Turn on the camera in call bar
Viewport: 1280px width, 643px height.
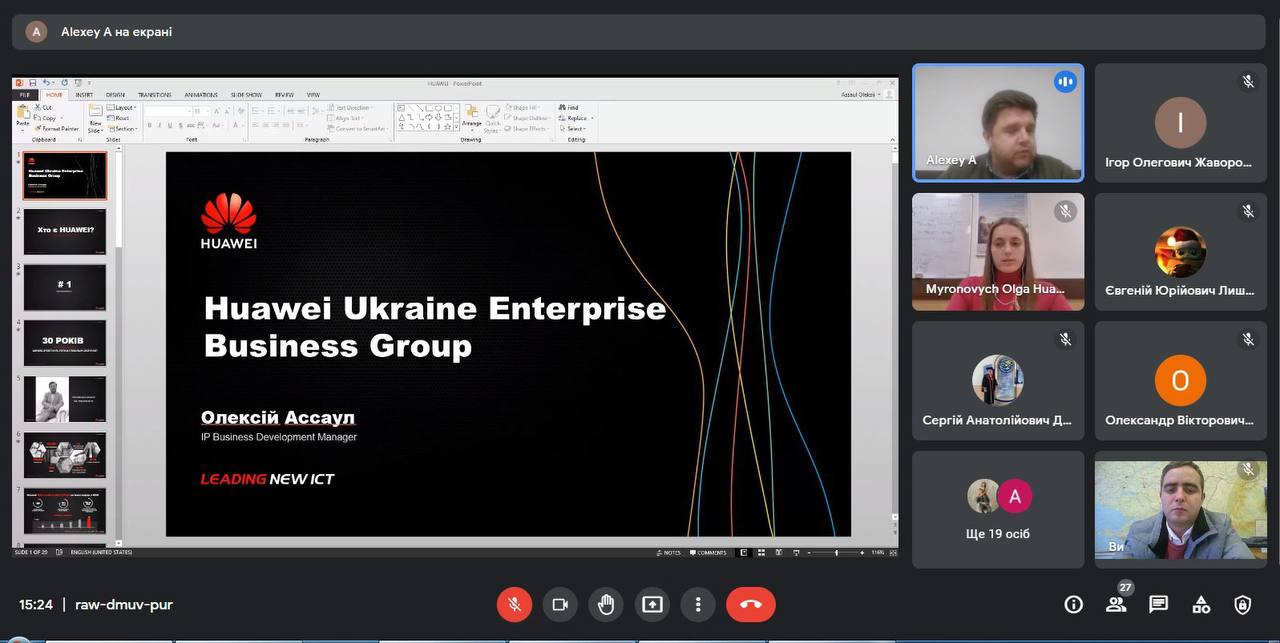(560, 604)
